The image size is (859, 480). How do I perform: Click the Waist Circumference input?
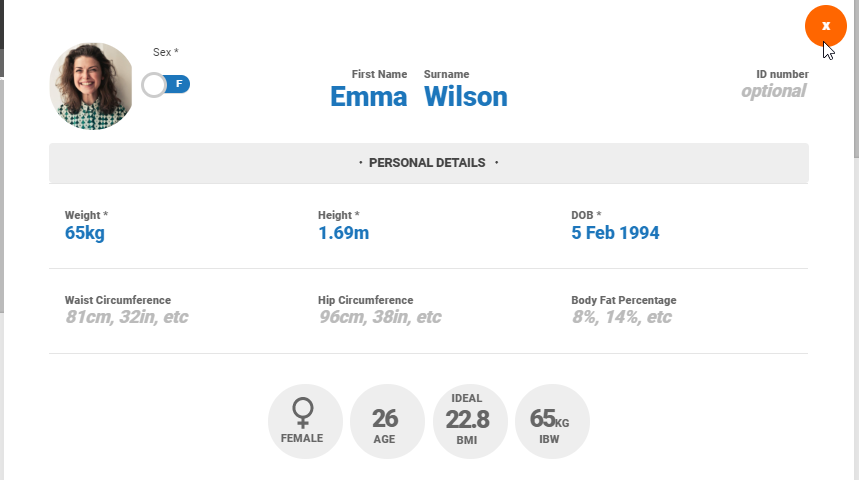pos(126,317)
